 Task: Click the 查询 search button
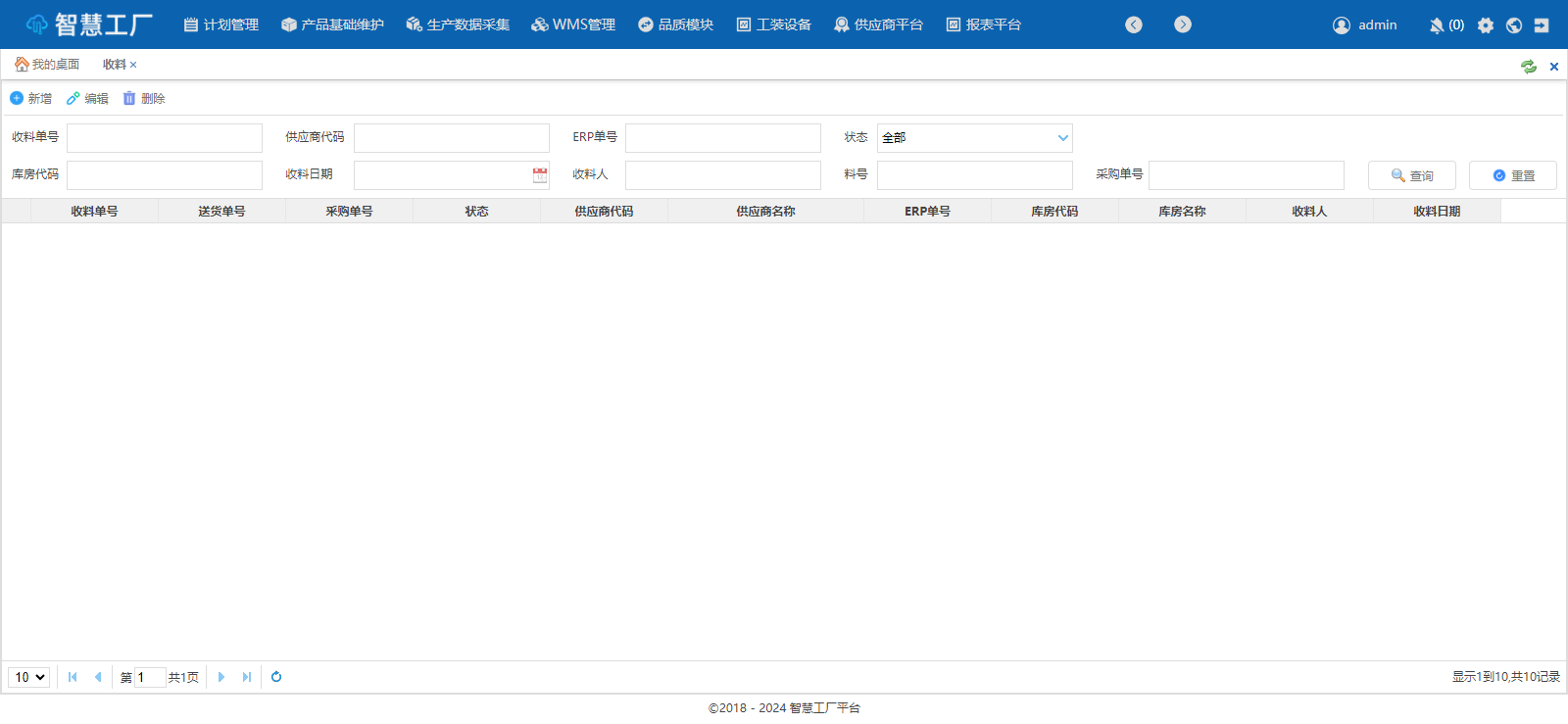(x=1411, y=175)
